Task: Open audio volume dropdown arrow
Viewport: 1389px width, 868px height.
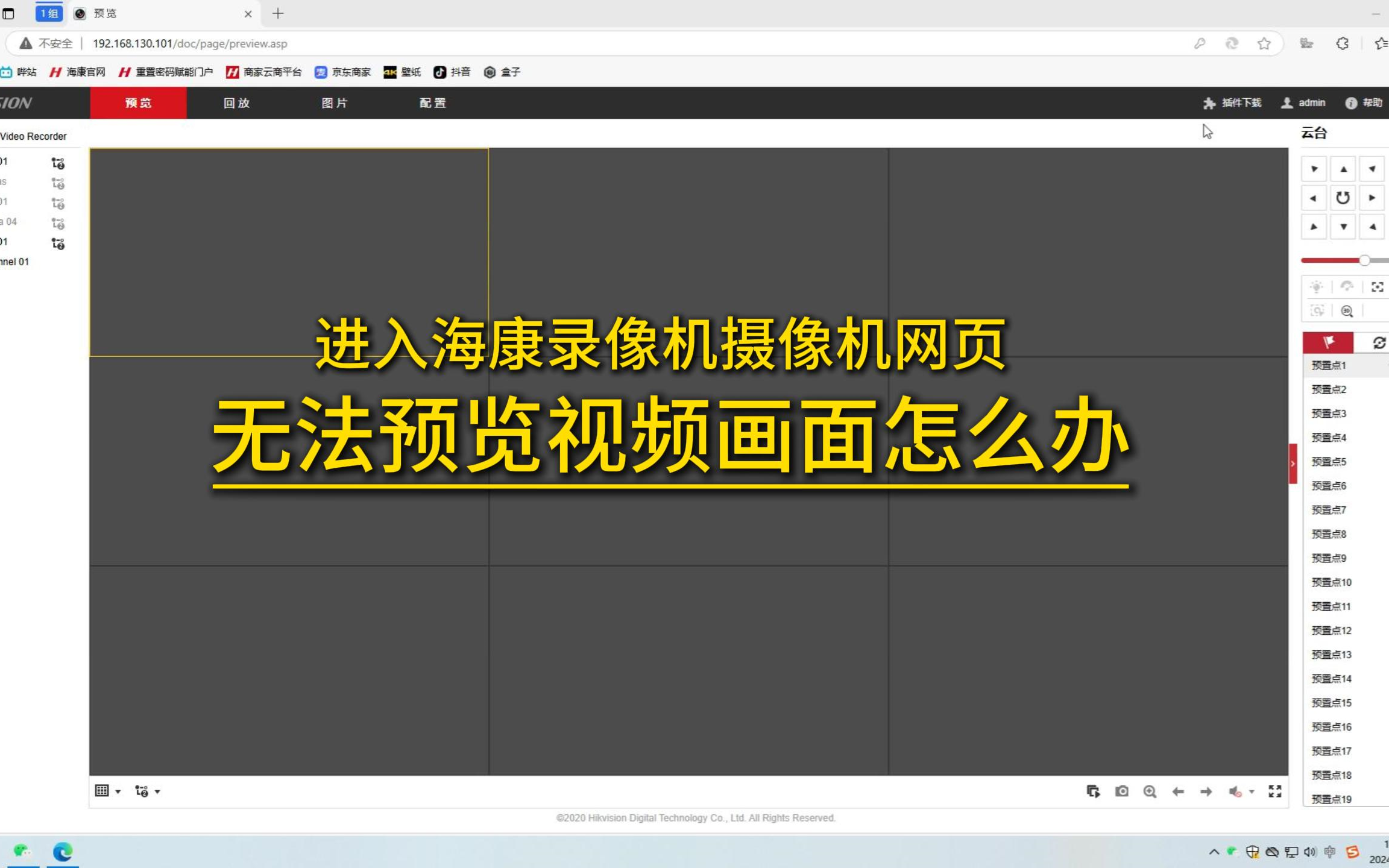Action: coord(1252,792)
